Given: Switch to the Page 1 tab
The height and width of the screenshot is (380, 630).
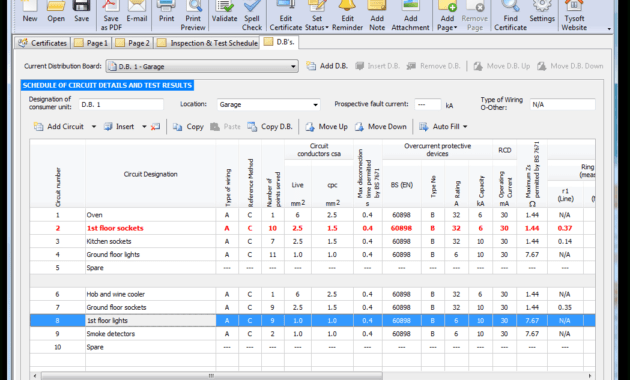Looking at the screenshot, I should (x=91, y=43).
